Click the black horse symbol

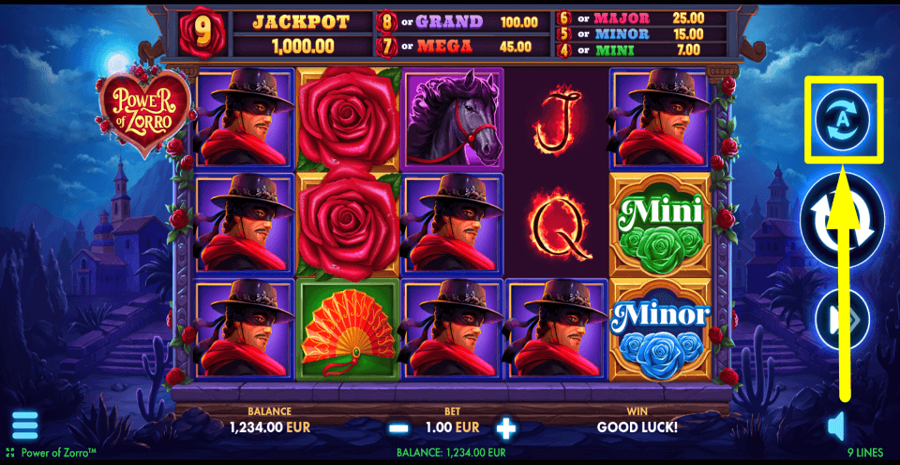pyautogui.click(x=452, y=120)
